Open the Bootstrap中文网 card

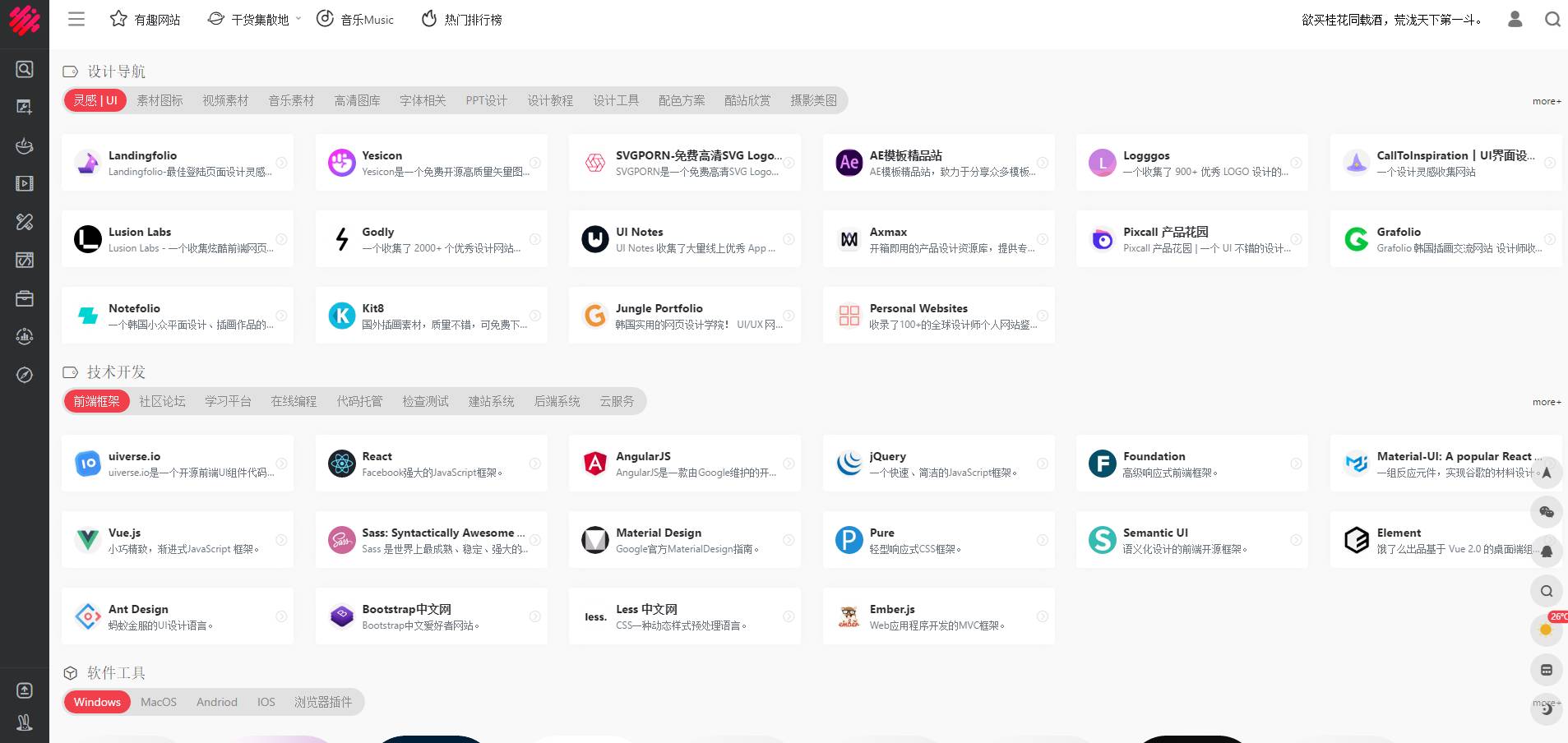click(431, 616)
